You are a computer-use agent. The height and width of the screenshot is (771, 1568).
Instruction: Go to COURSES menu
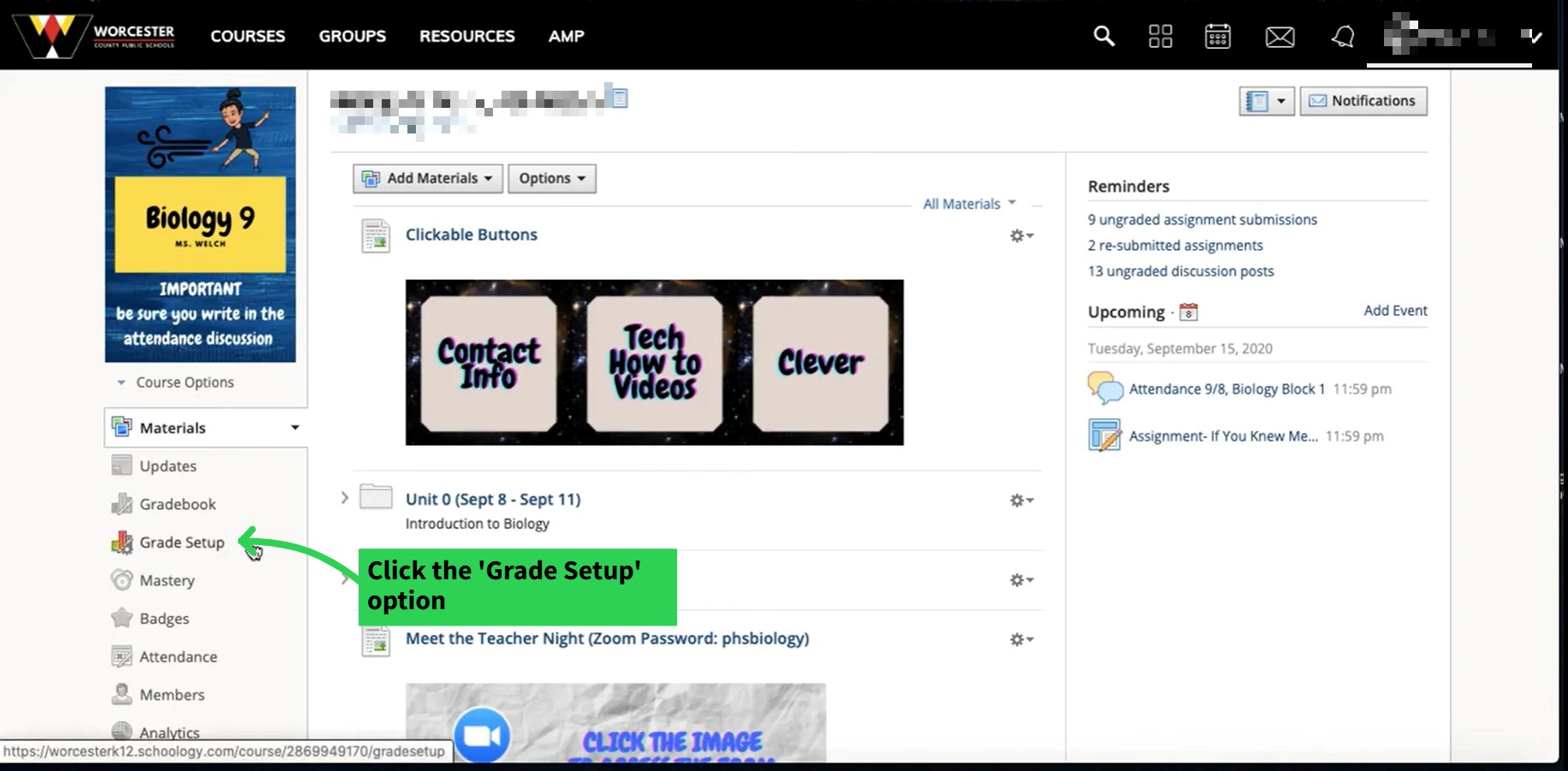[x=248, y=36]
